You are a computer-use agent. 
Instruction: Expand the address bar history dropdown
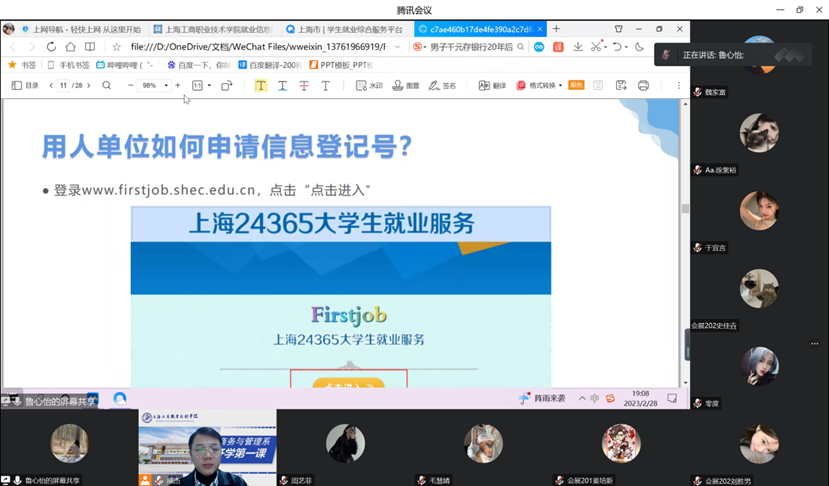pyautogui.click(x=397, y=47)
